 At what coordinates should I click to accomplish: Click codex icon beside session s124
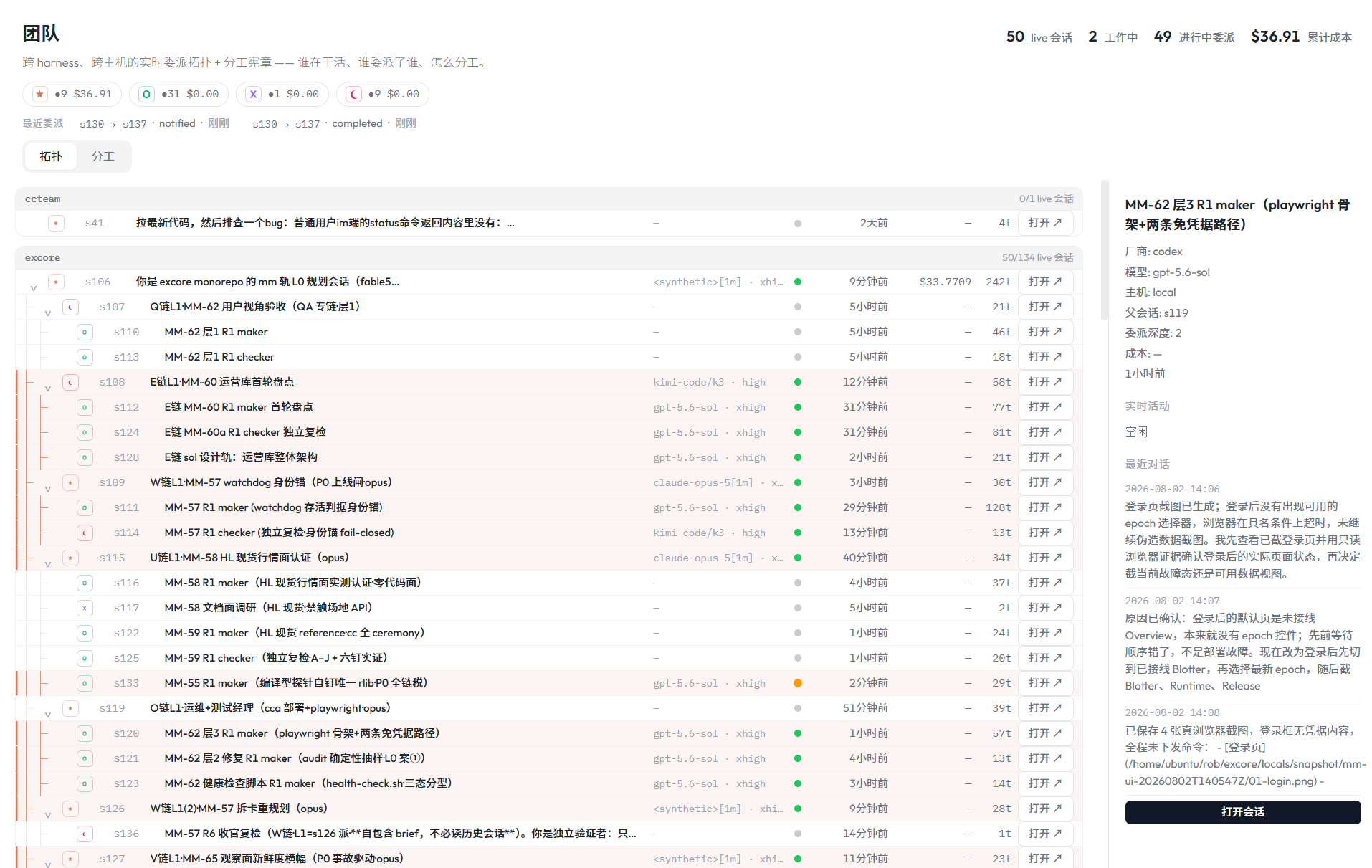85,432
